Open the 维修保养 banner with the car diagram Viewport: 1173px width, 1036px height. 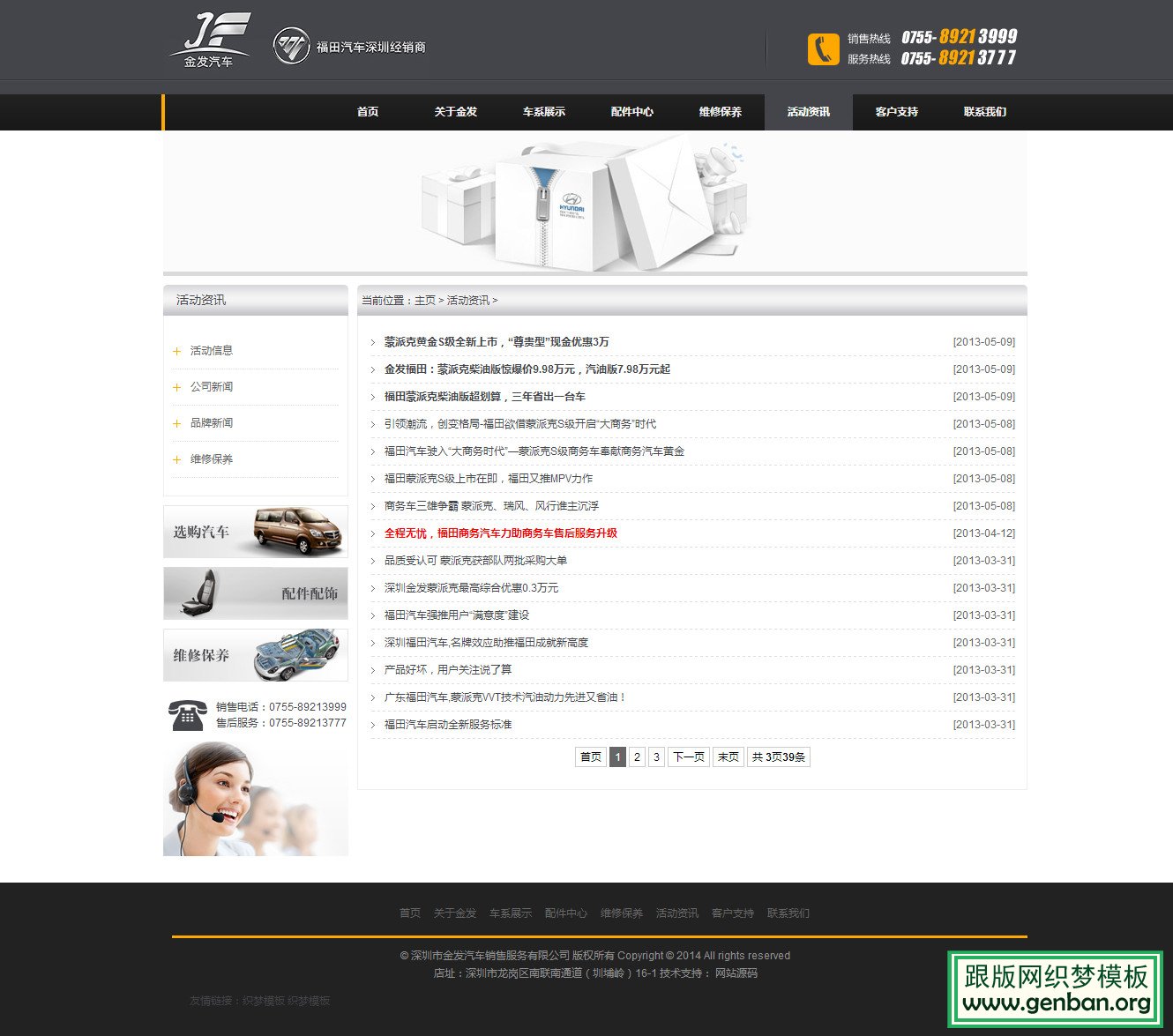click(x=255, y=655)
